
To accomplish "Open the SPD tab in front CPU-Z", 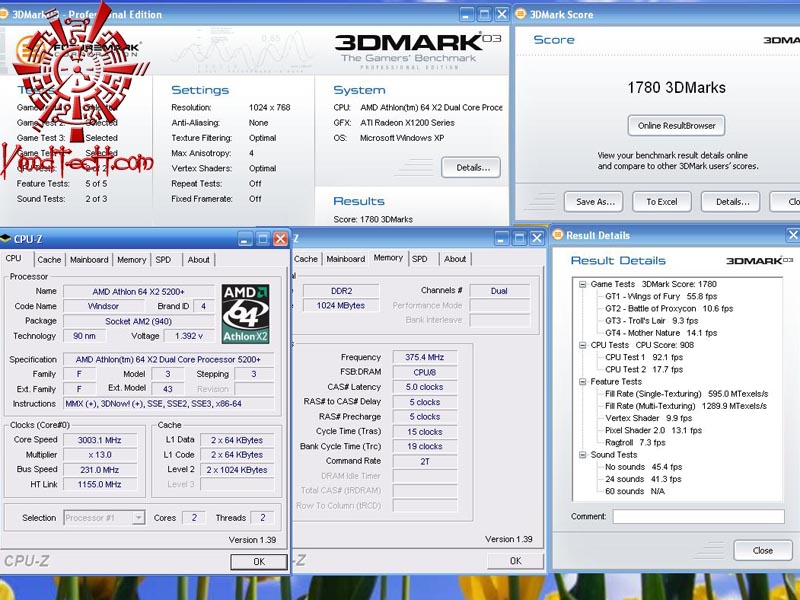I will (163, 260).
